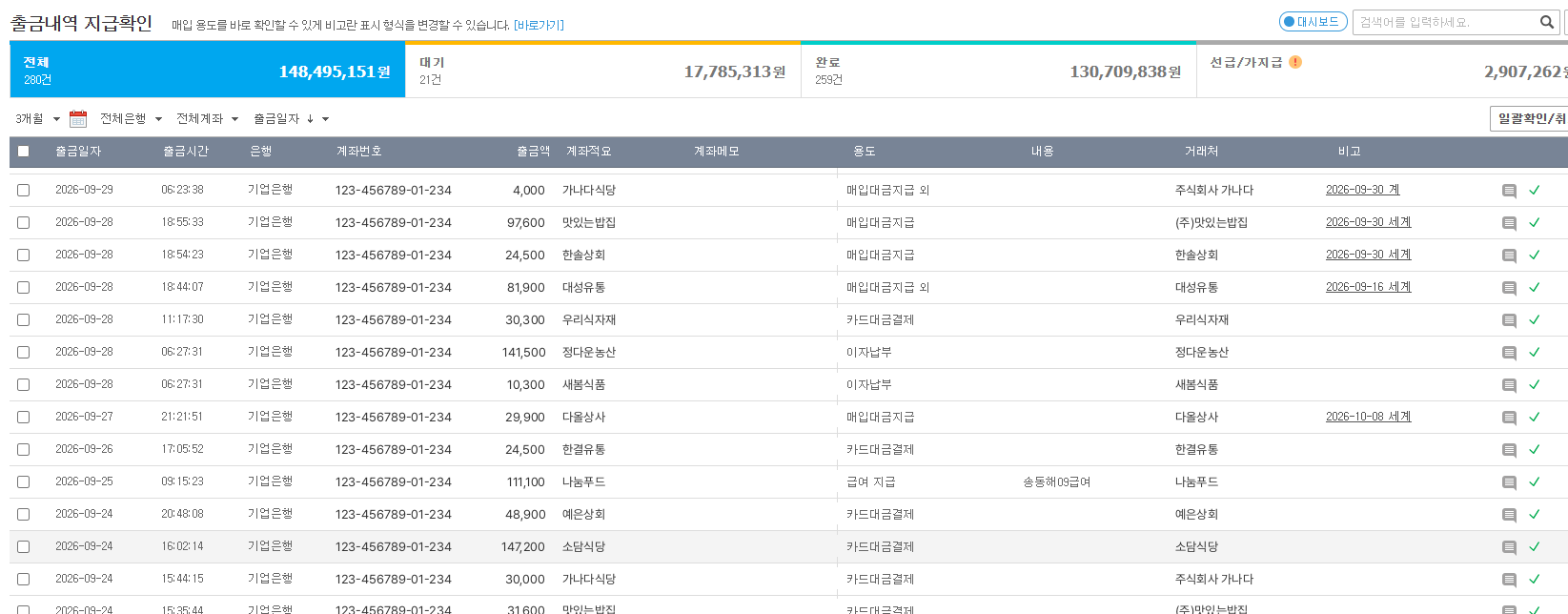Expand the 전체은행 bank filter dropdown
Screen dimensions: 1568x614
click(131, 119)
